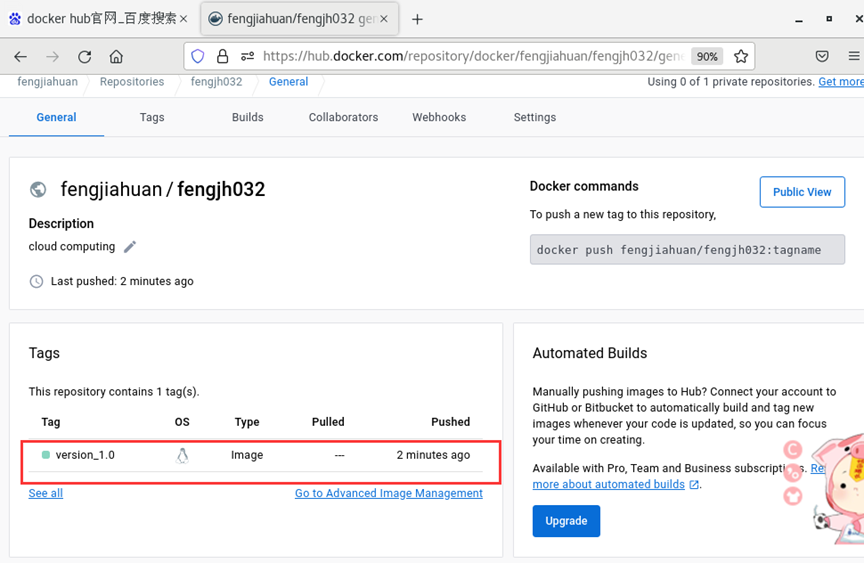
Task: Edit description with the pencil icon
Action: tap(129, 247)
